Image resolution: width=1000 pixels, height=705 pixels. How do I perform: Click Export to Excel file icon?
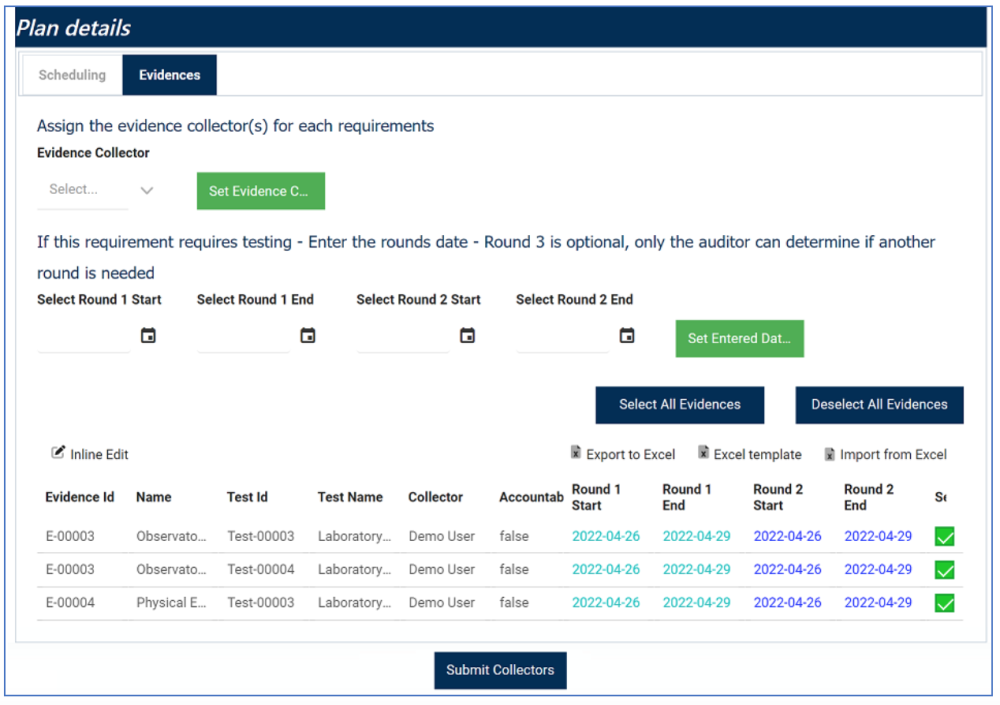[575, 452]
